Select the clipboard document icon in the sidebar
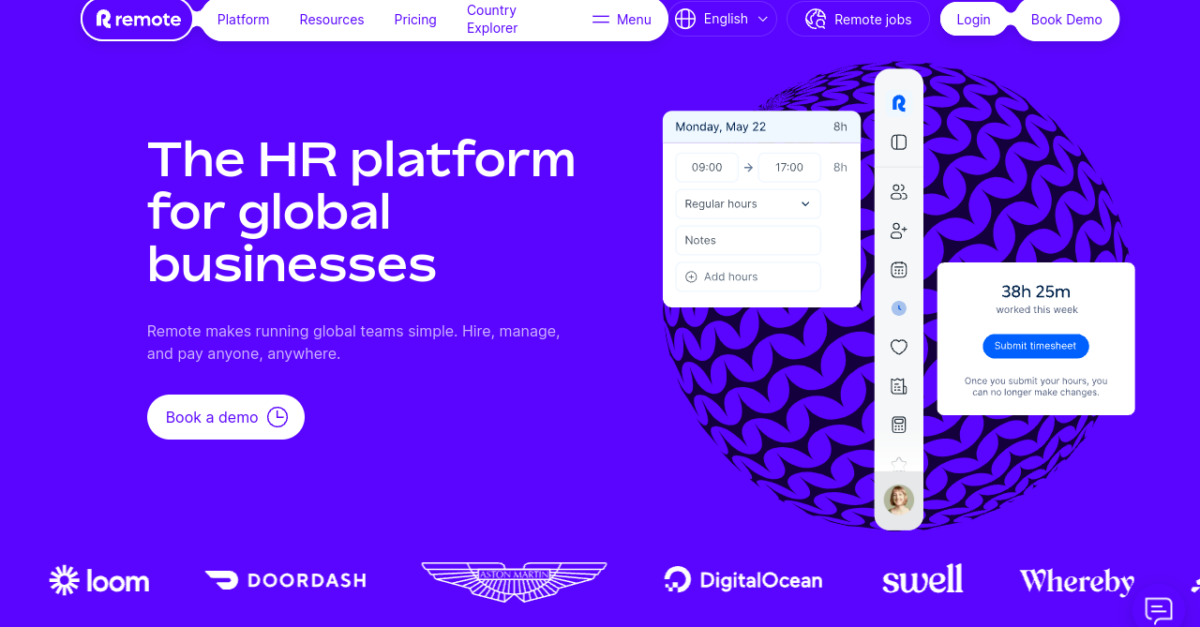1200x627 pixels. click(898, 385)
